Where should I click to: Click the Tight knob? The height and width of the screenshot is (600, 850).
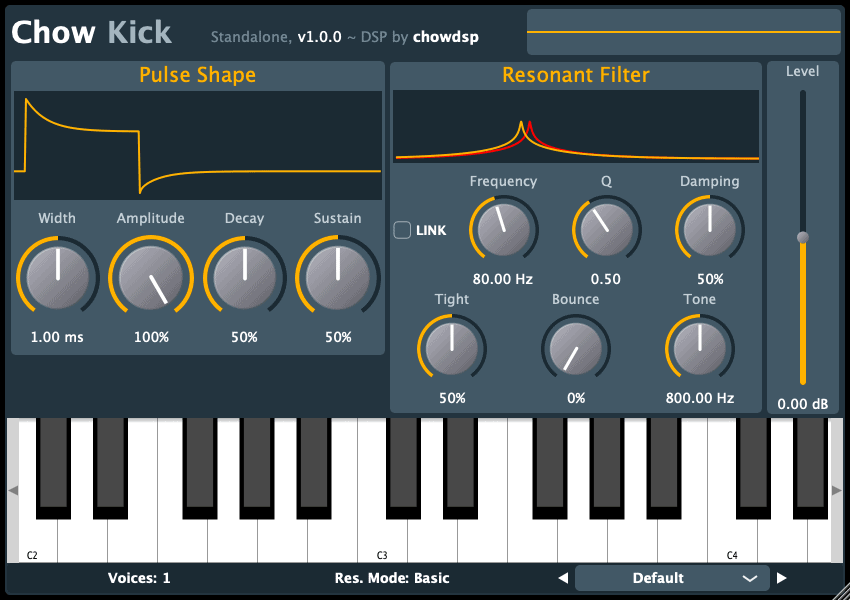tap(451, 348)
